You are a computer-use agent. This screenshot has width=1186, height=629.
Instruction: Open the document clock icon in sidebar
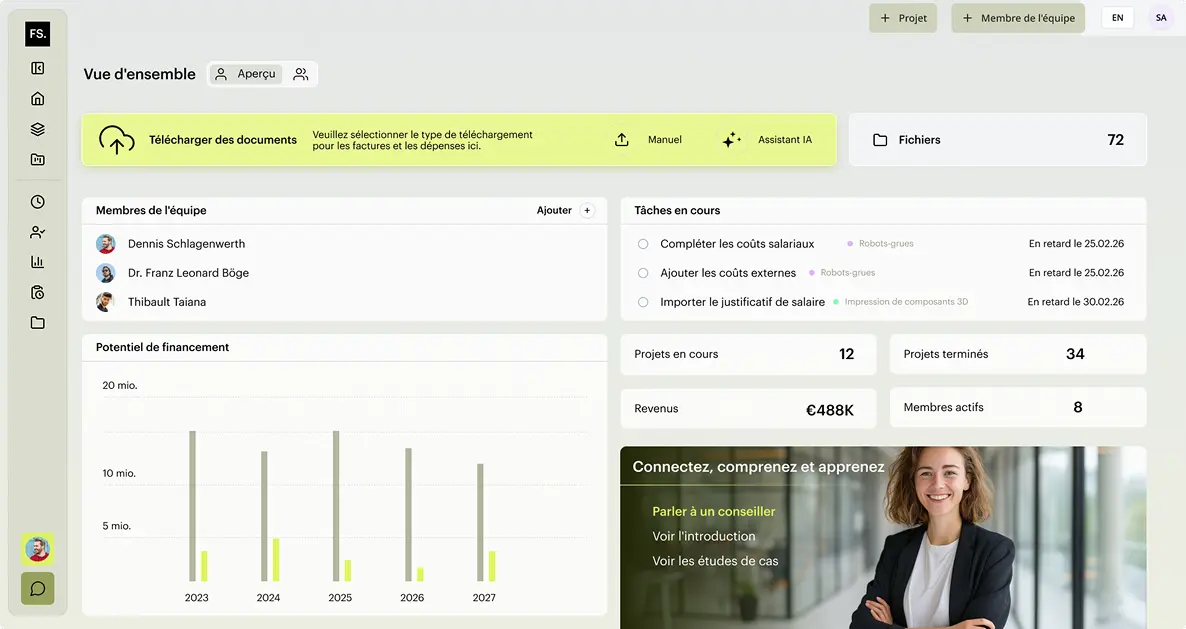pyautogui.click(x=38, y=293)
